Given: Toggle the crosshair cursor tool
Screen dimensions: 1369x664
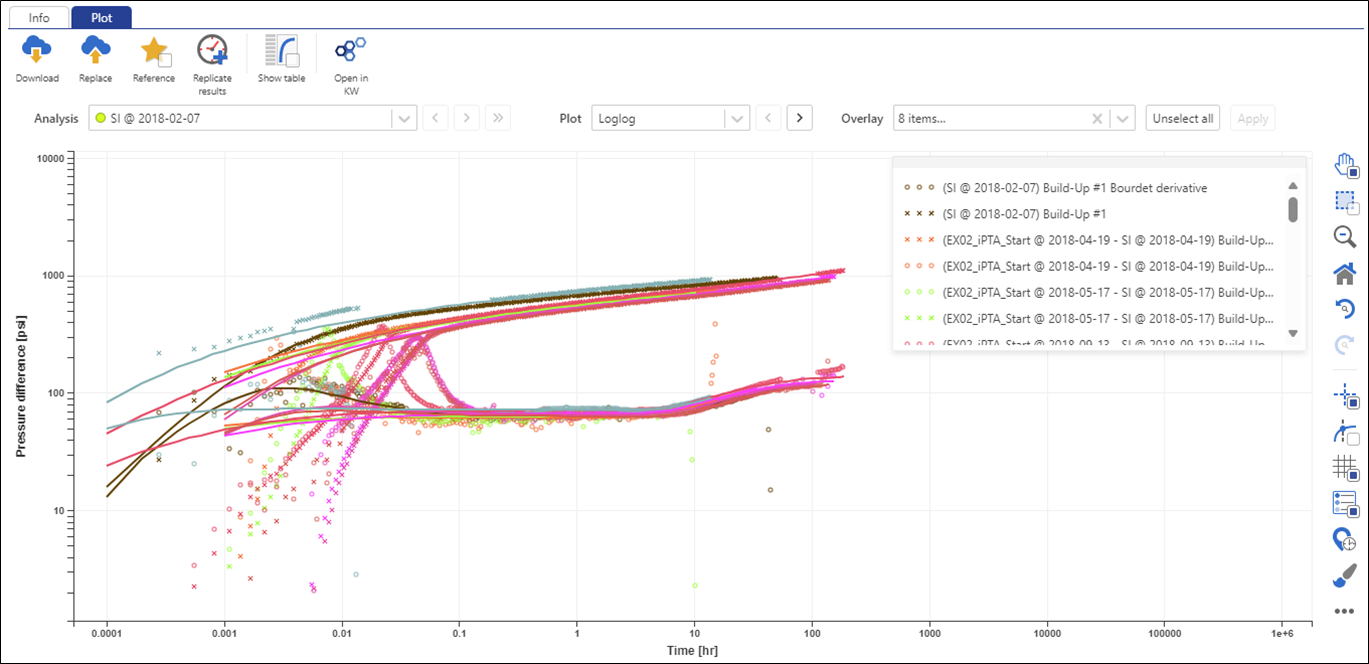Looking at the screenshot, I should click(x=1345, y=396).
